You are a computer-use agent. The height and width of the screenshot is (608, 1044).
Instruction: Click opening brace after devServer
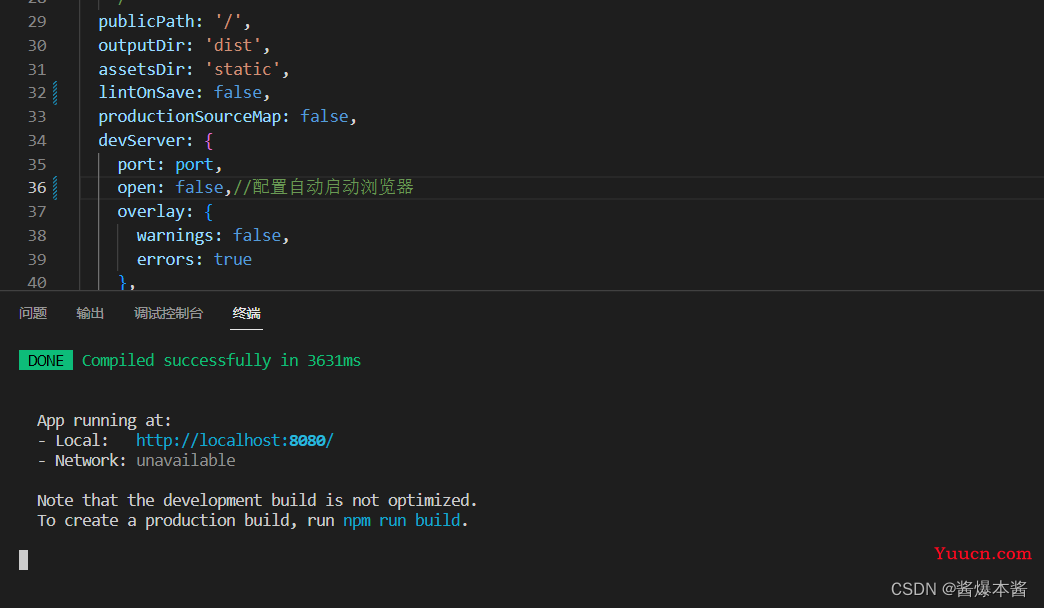pos(209,141)
